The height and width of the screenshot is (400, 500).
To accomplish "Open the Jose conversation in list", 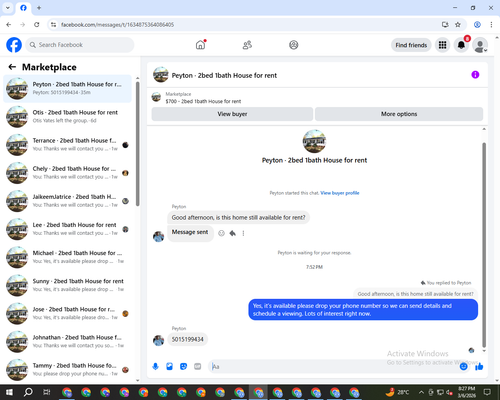I will pos(67,313).
